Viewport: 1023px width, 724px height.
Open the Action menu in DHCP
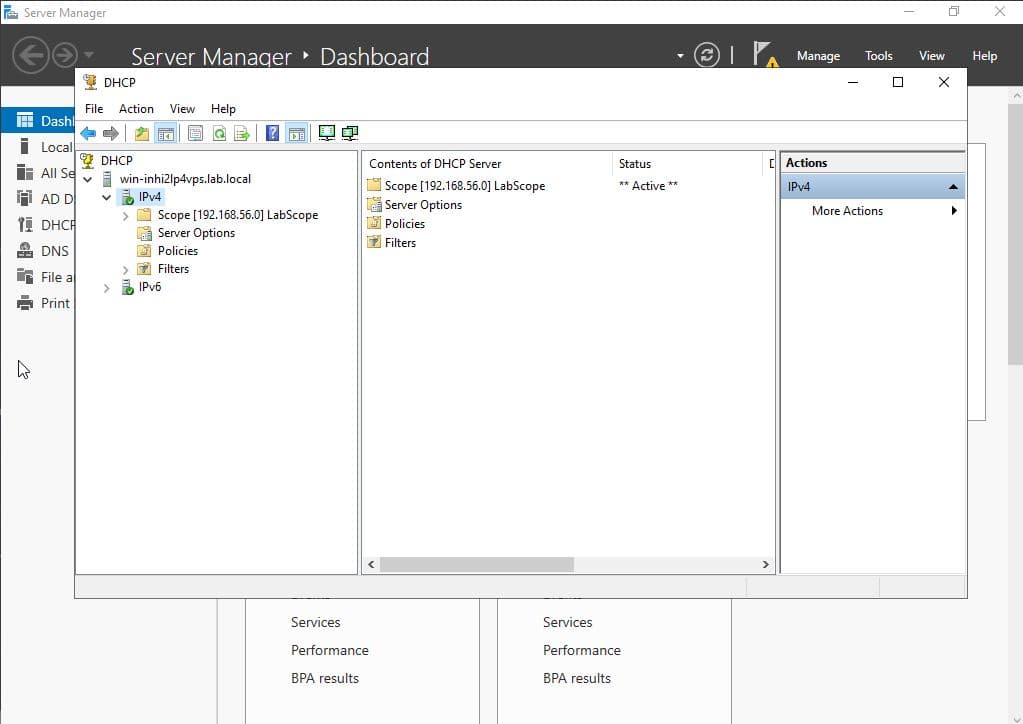tap(136, 109)
